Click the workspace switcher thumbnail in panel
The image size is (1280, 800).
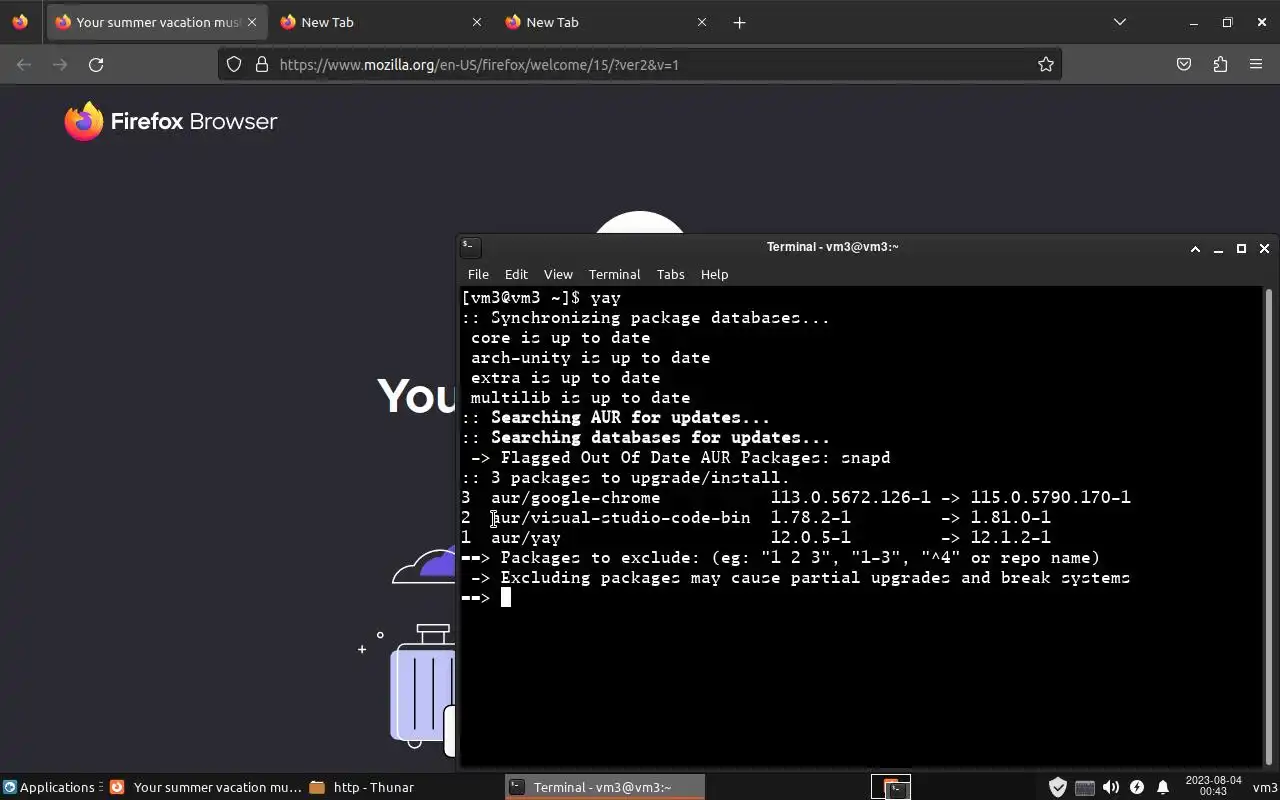point(890,787)
